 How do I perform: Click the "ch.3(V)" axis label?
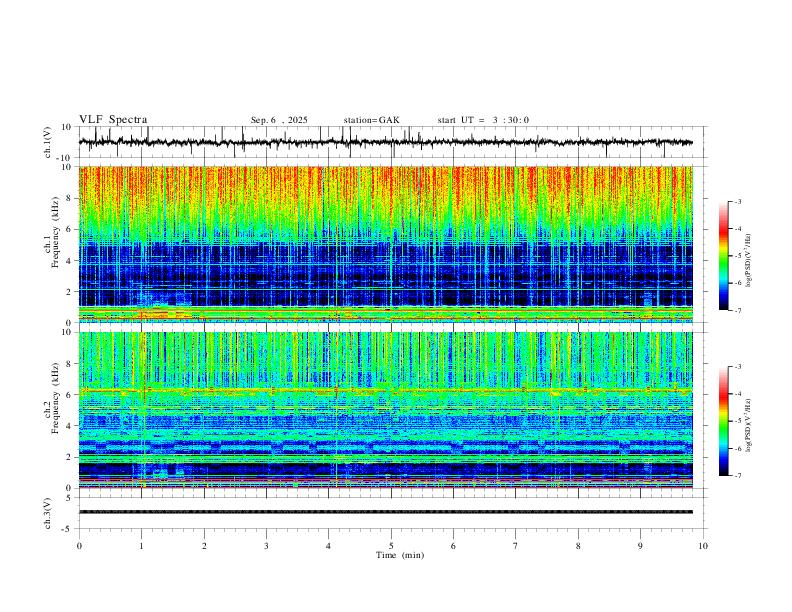click(48, 514)
